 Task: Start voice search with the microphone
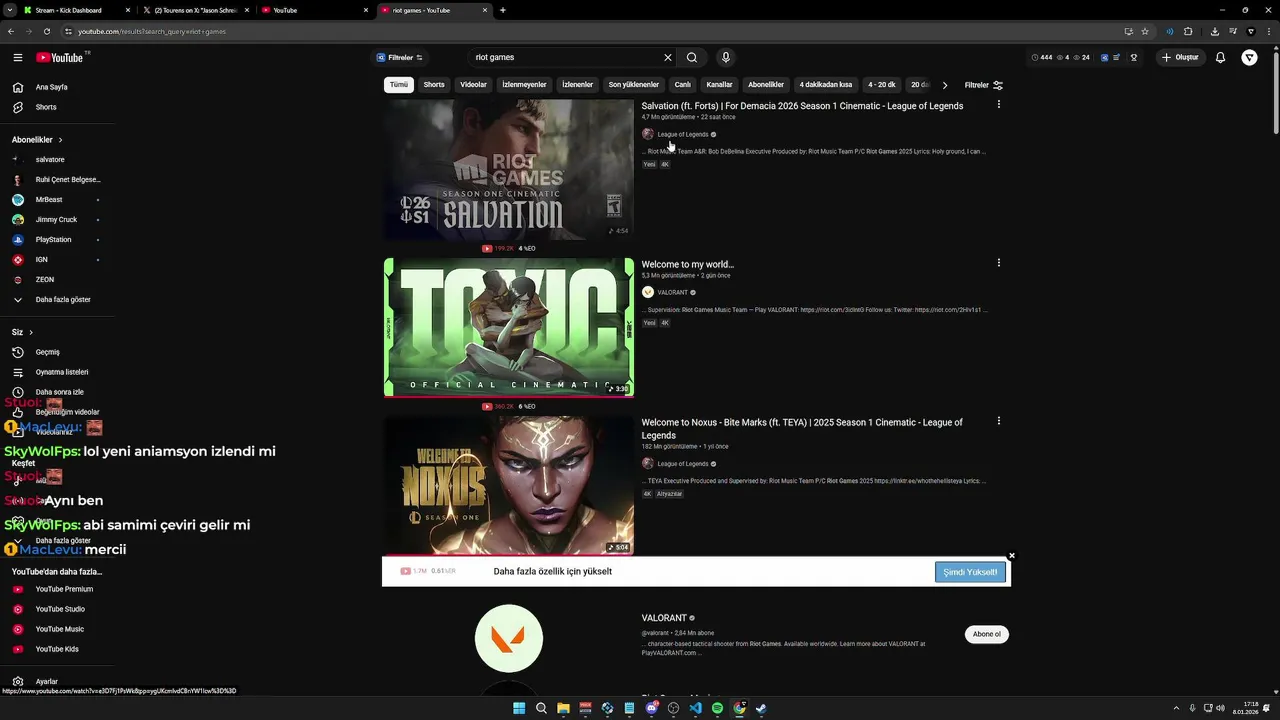pos(726,57)
